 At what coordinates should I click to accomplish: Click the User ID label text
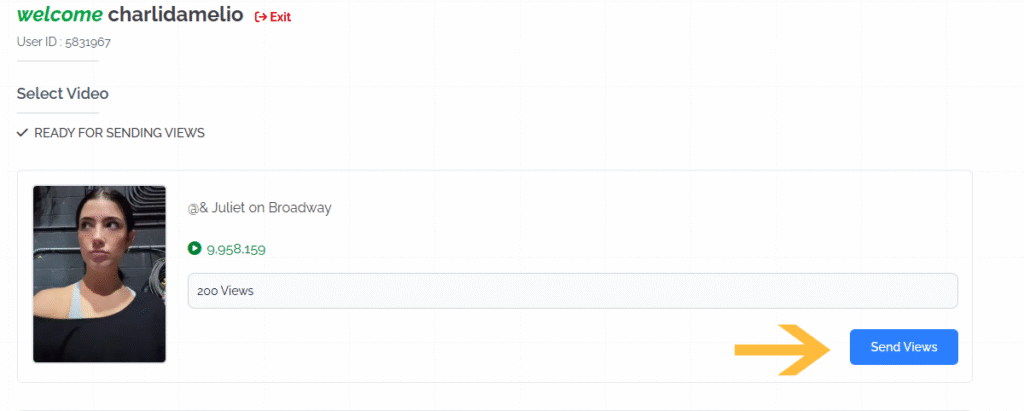39,43
